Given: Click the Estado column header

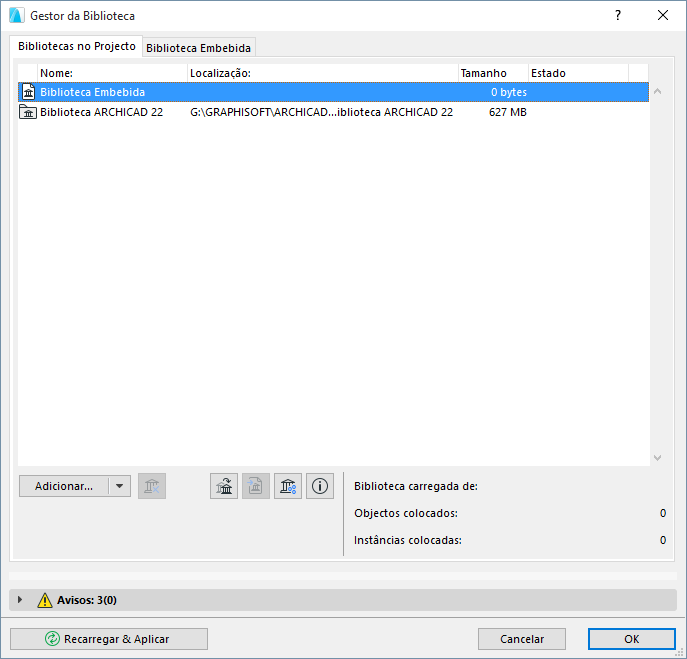Looking at the screenshot, I should point(578,73).
